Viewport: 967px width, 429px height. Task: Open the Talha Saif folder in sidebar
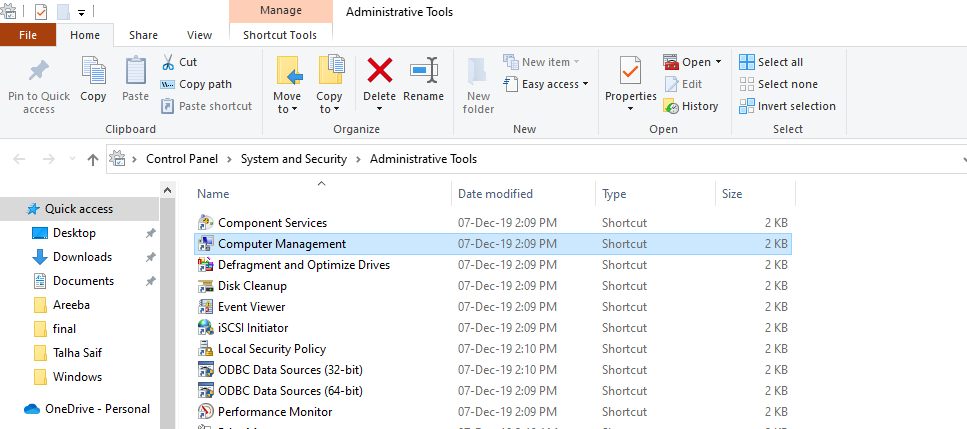click(77, 353)
